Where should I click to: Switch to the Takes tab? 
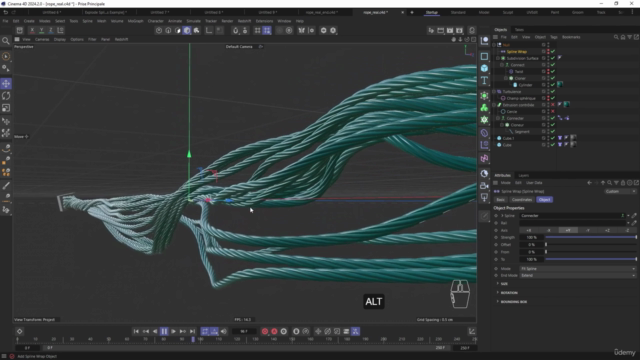pos(519,30)
